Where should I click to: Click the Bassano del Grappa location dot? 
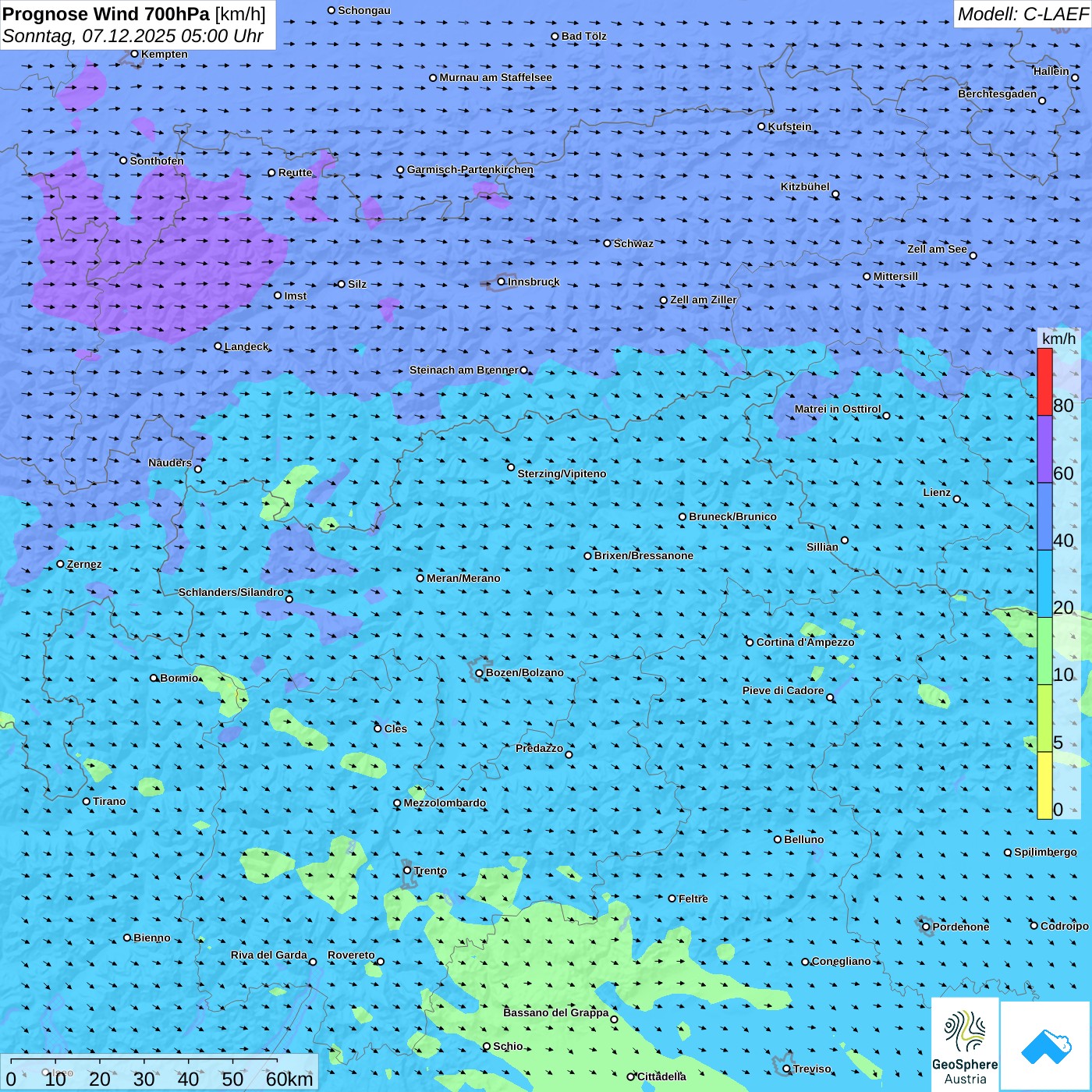(x=614, y=1019)
